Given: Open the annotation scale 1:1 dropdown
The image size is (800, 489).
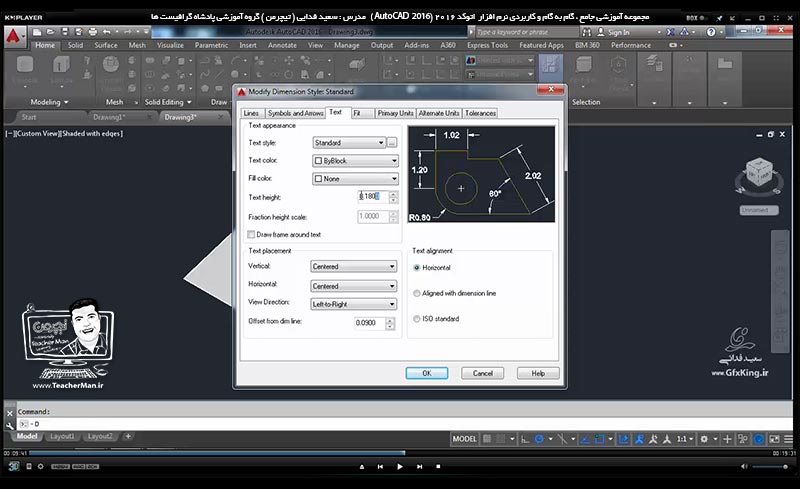Looking at the screenshot, I should pyautogui.click(x=685, y=438).
